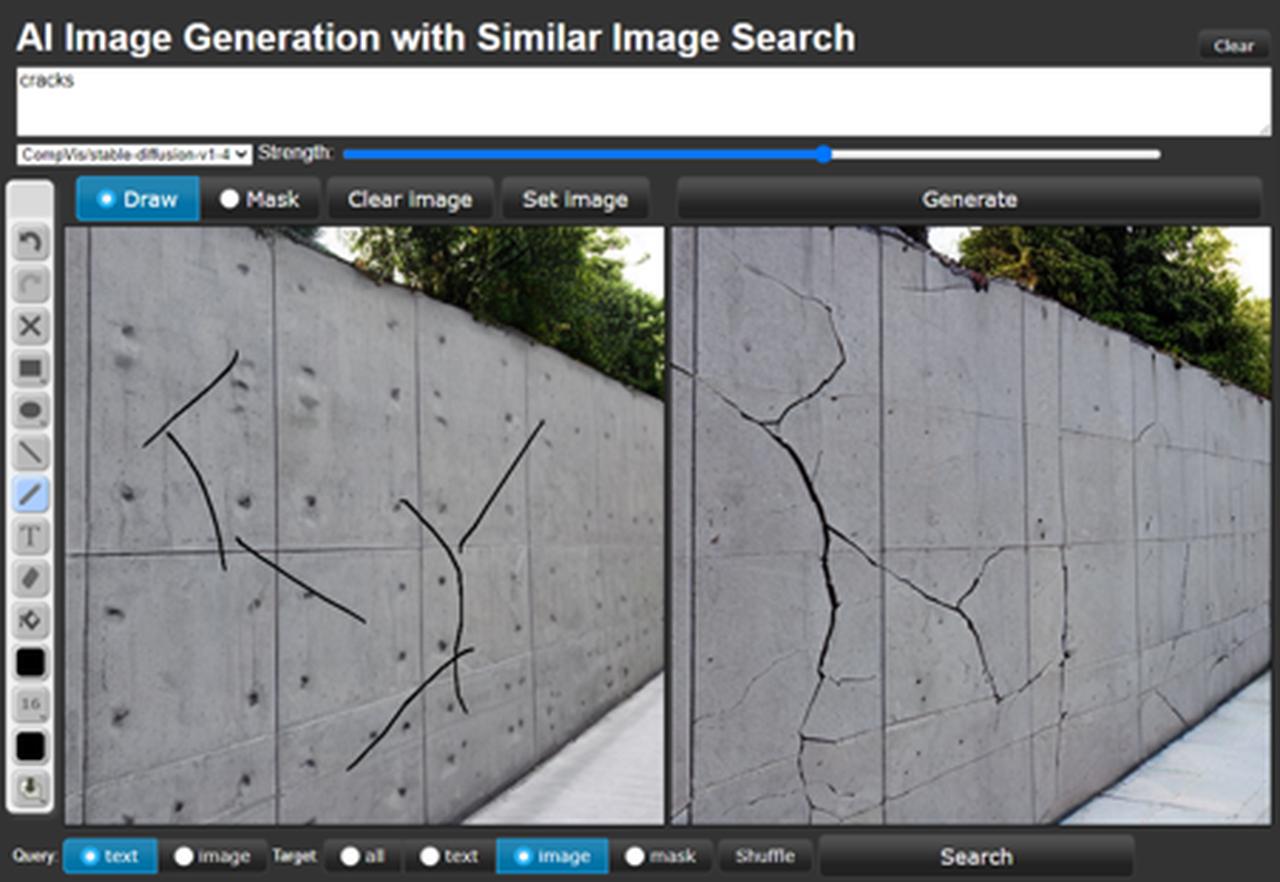
Task: Click the X clear-drawing tool icon
Action: pyautogui.click(x=30, y=326)
